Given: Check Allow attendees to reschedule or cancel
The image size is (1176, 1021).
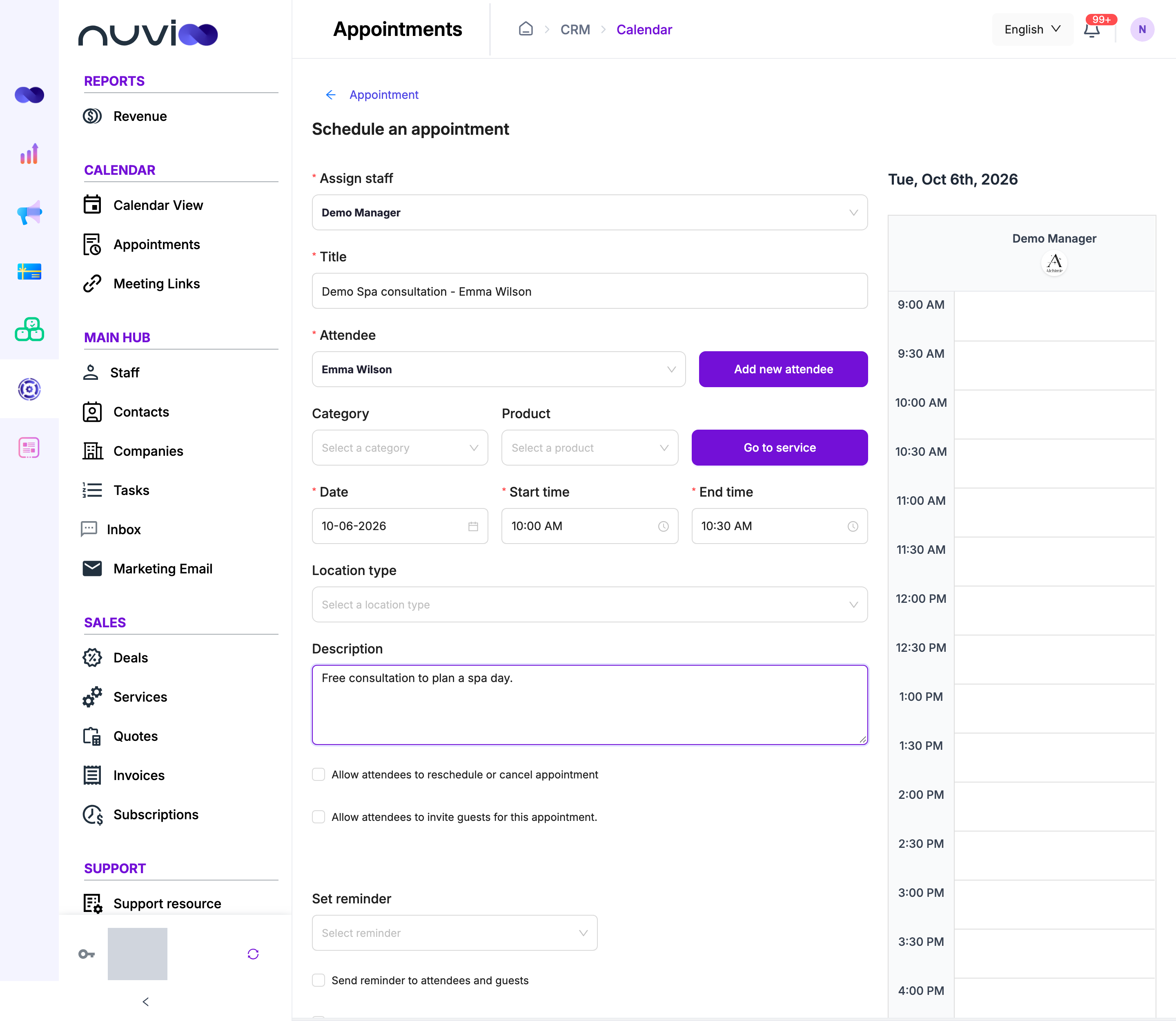Looking at the screenshot, I should 318,774.
